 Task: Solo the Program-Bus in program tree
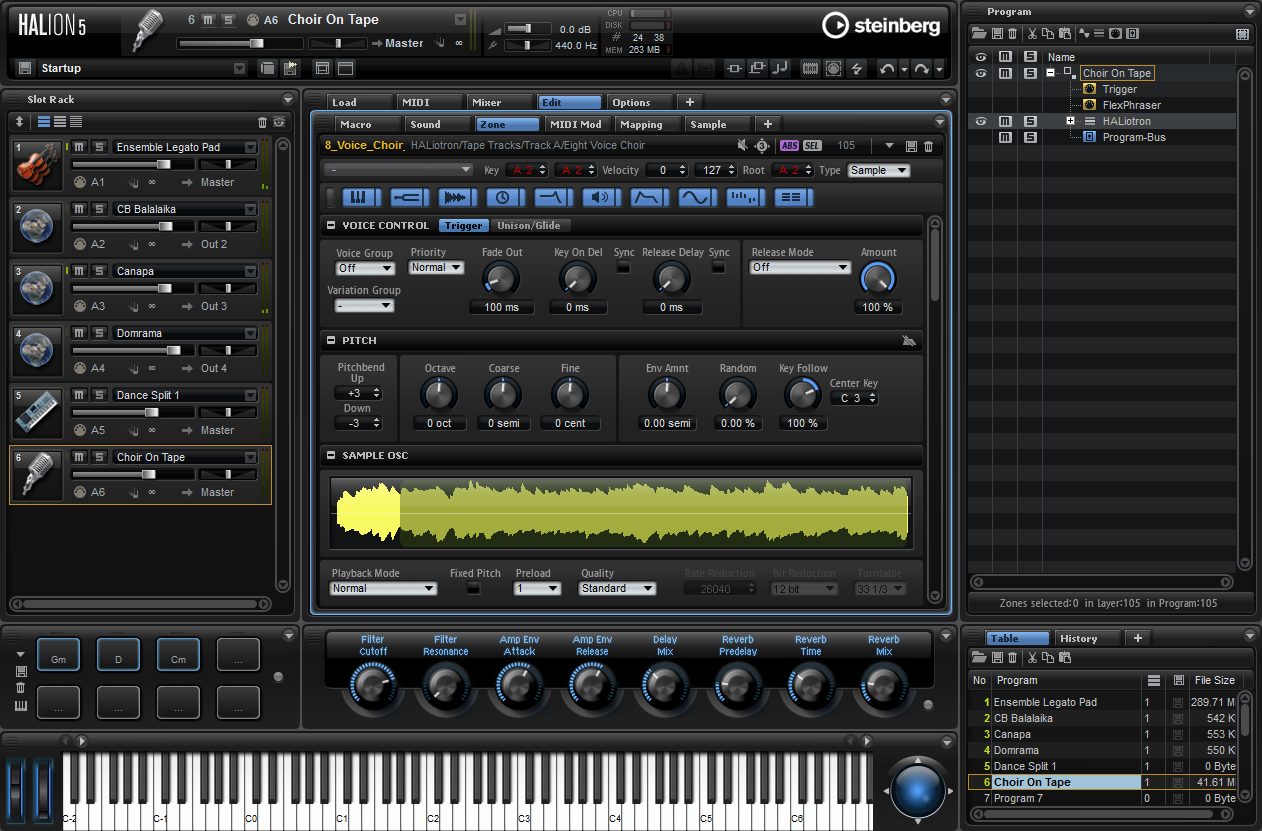pyautogui.click(x=1029, y=137)
